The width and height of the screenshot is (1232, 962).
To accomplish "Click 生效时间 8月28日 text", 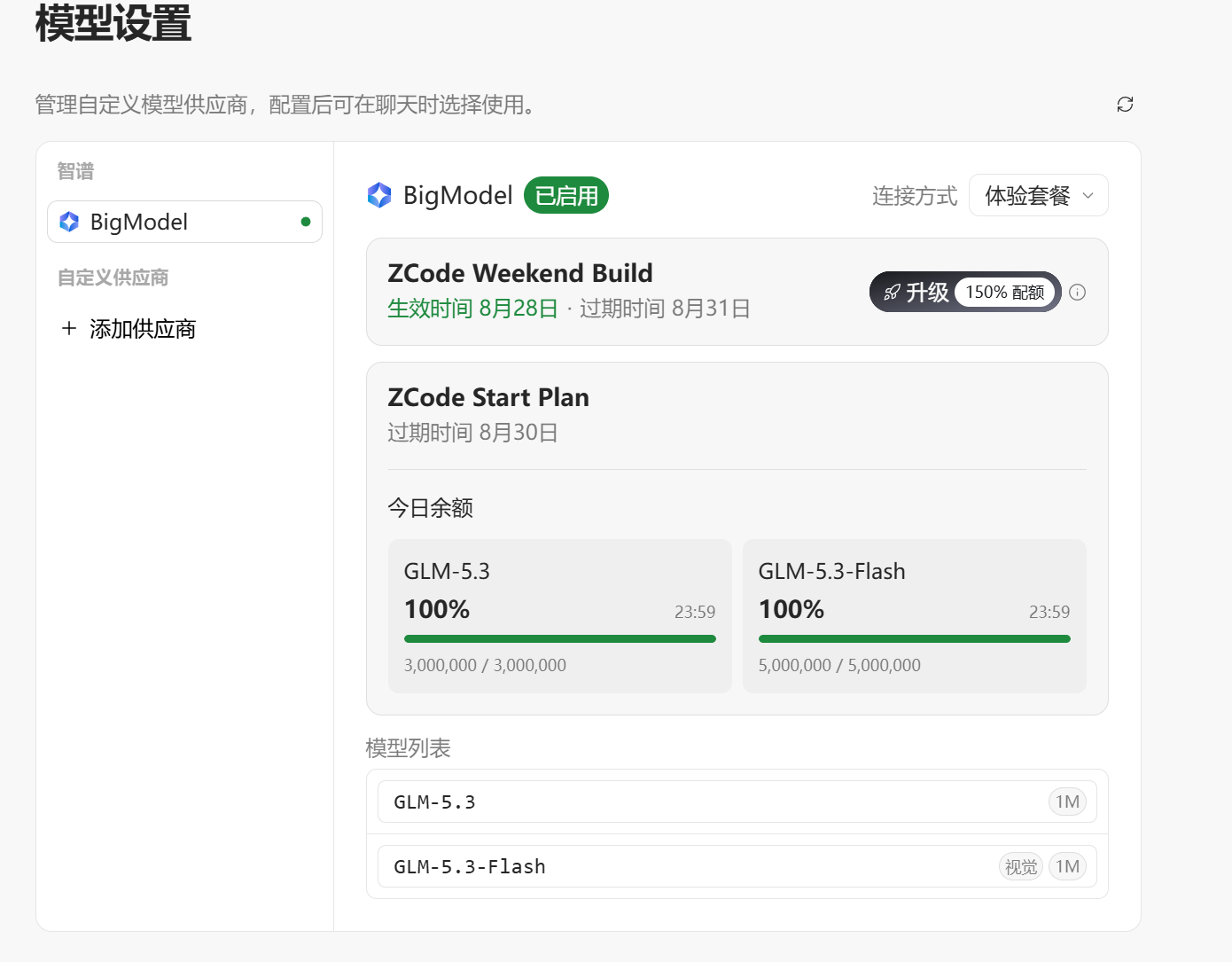I will tap(472, 309).
